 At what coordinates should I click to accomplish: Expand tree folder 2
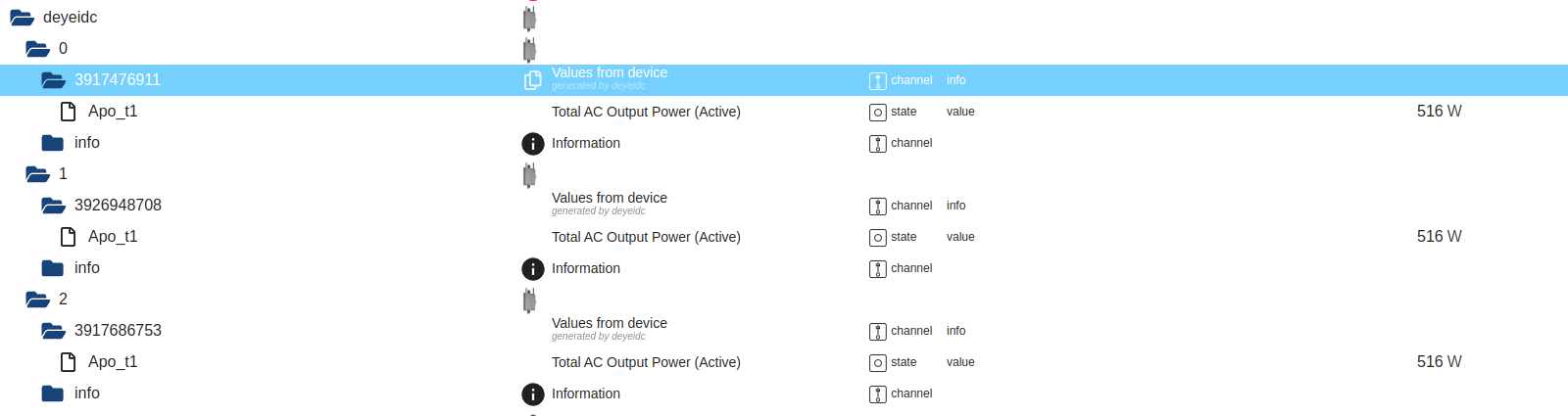(37, 300)
